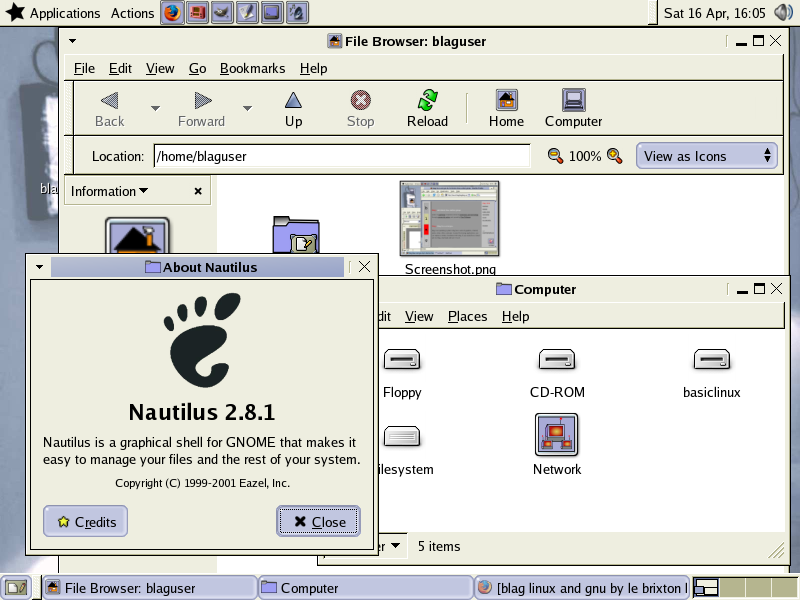Open the red launcher icon beside Firefox
This screenshot has height=600, width=800.
click(x=197, y=13)
